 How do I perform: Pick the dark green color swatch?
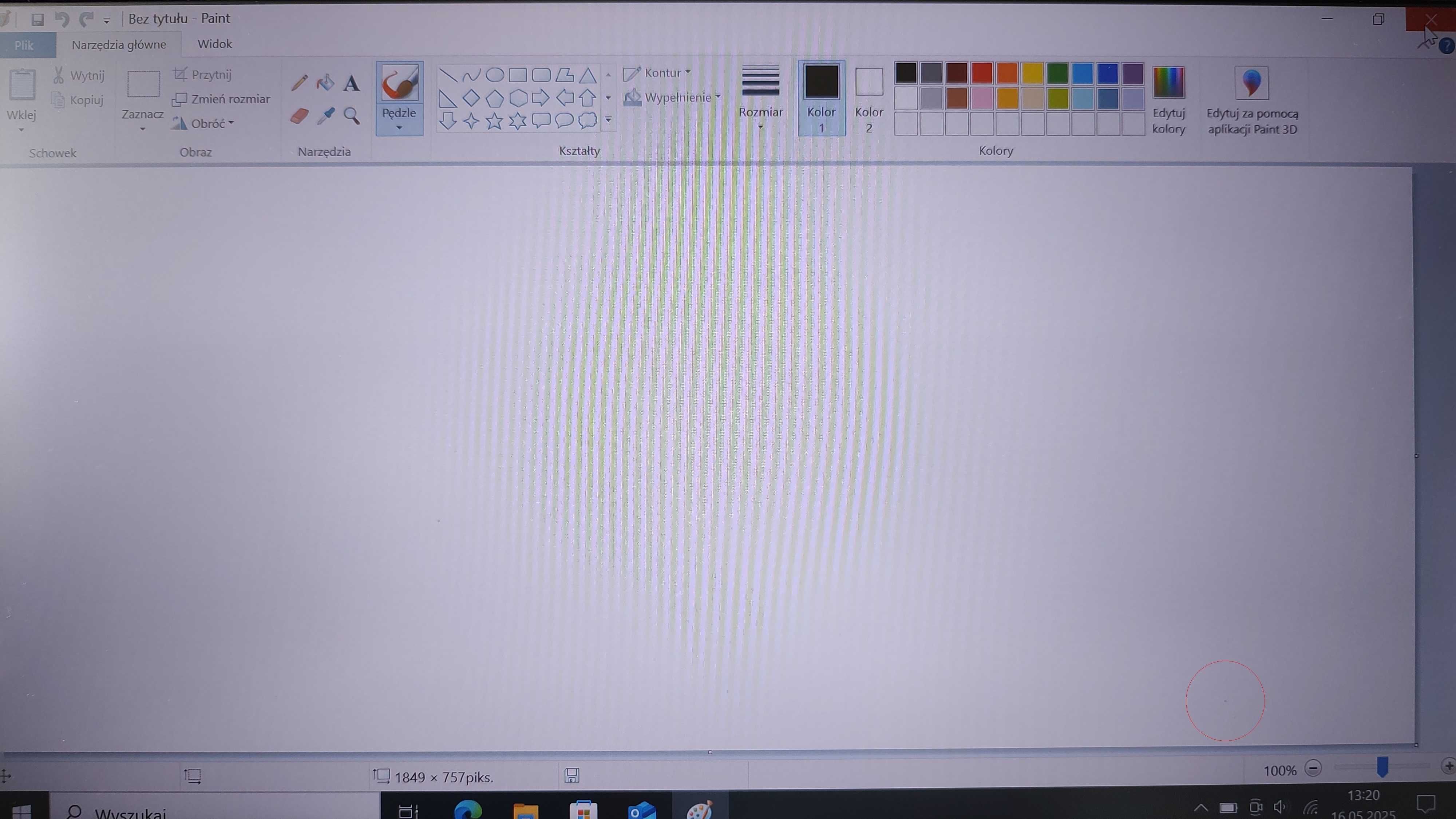1057,73
